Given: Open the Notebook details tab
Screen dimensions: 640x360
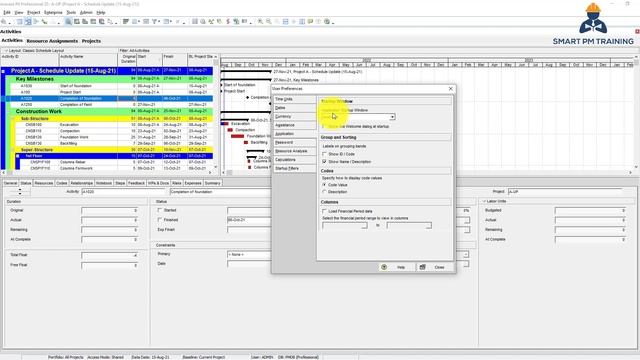Looking at the screenshot, I should [104, 183].
